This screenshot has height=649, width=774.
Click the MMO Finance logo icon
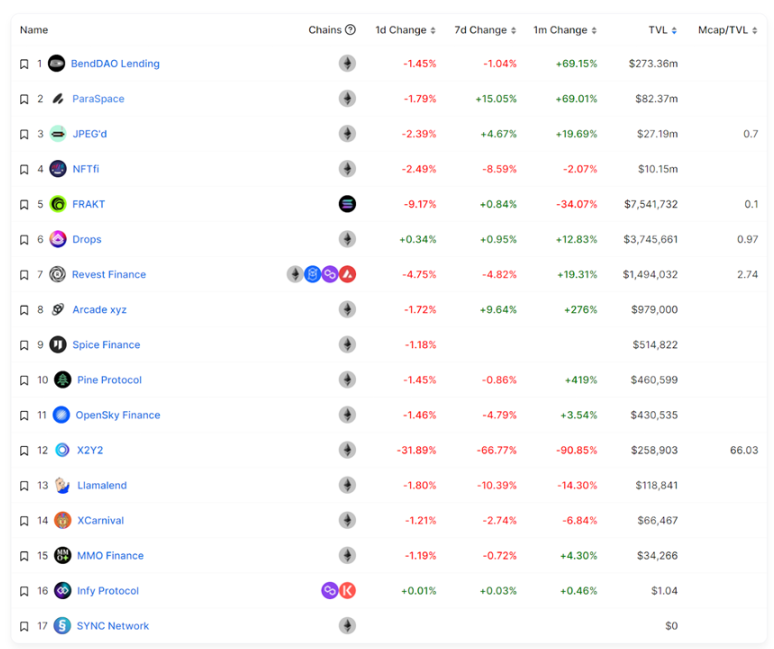tap(63, 556)
